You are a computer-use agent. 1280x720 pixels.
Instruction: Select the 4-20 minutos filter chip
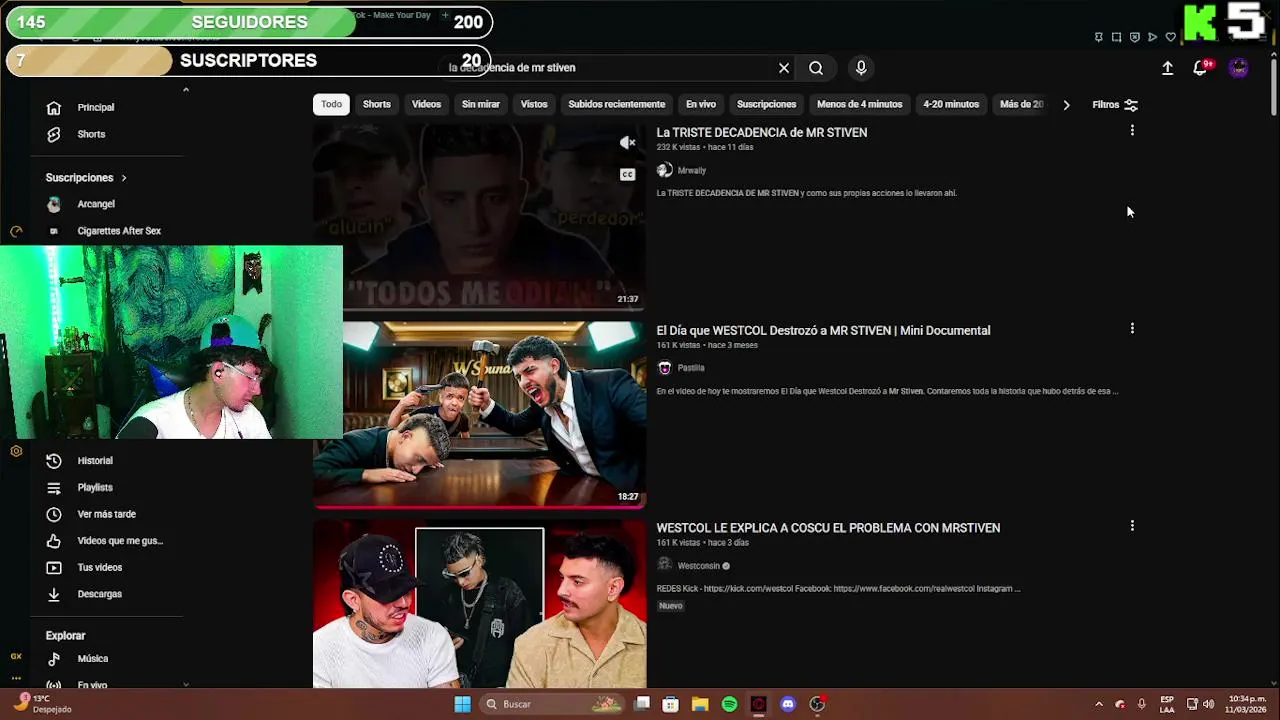(x=951, y=104)
